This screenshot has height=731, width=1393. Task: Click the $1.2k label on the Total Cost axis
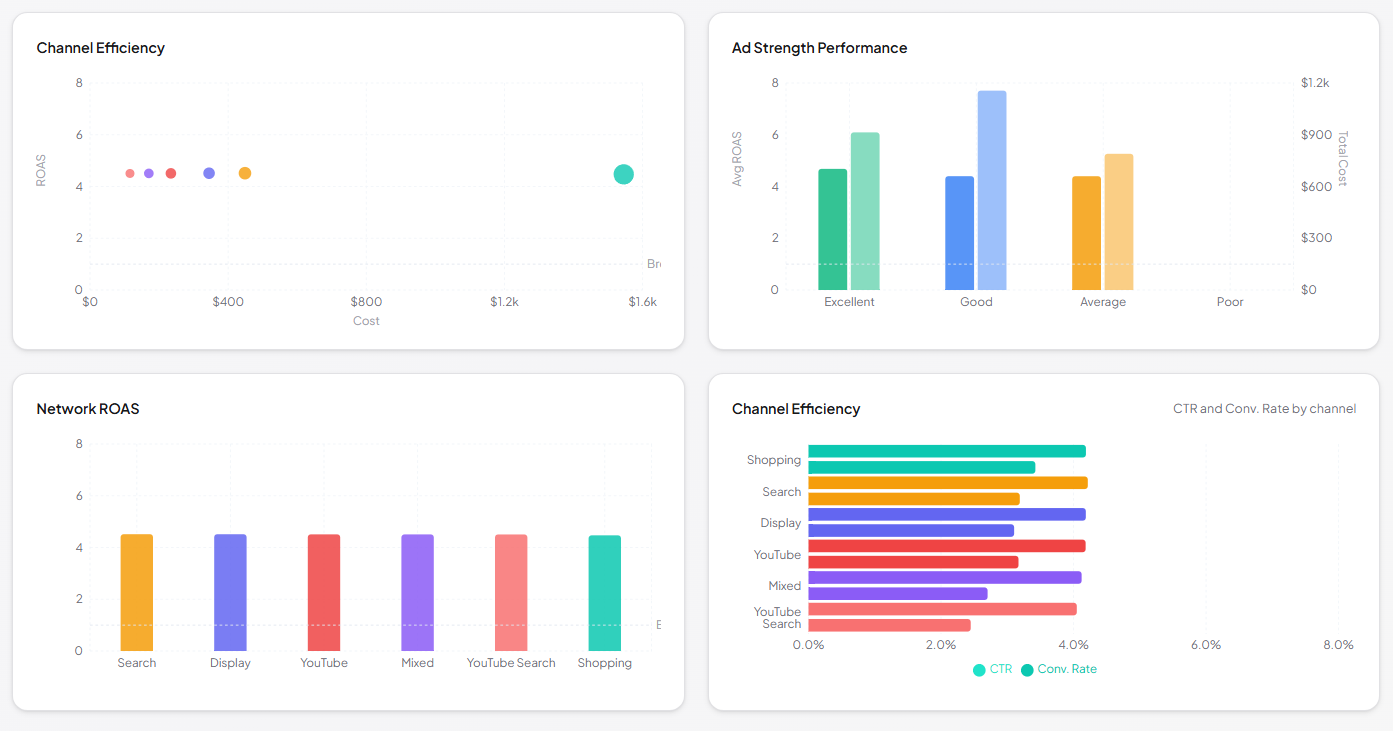coord(1315,83)
